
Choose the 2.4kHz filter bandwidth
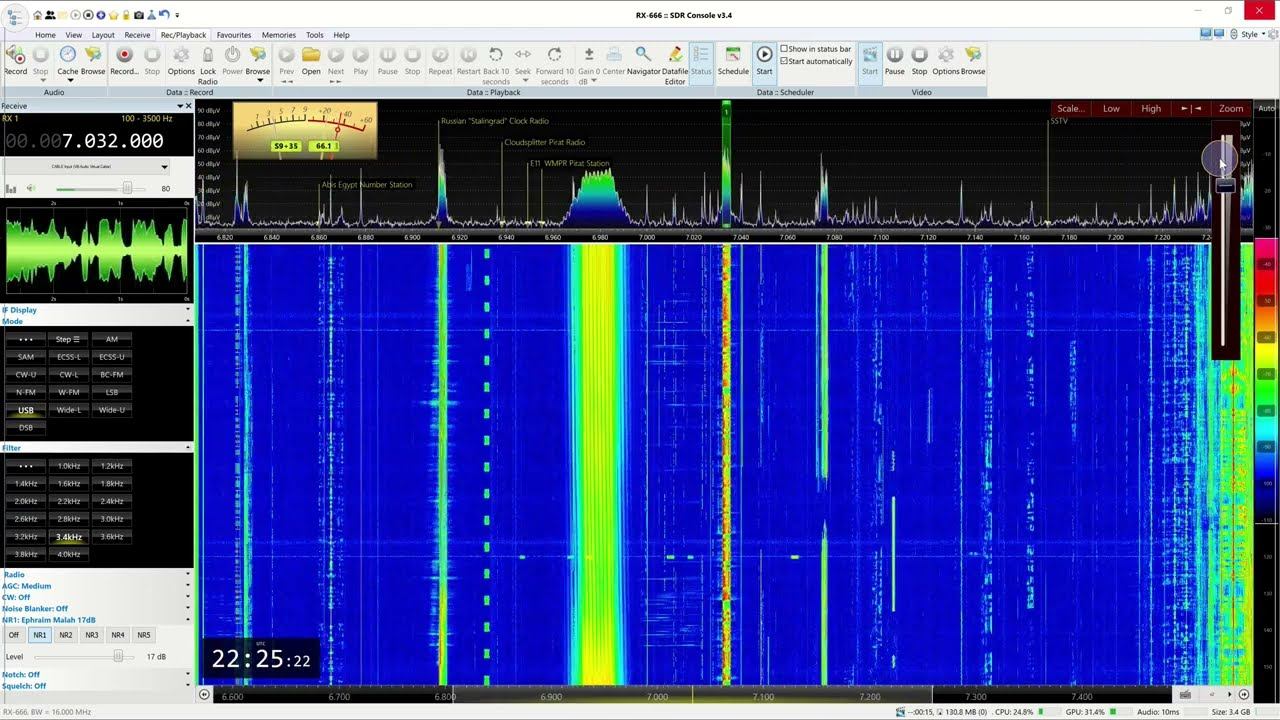[112, 501]
